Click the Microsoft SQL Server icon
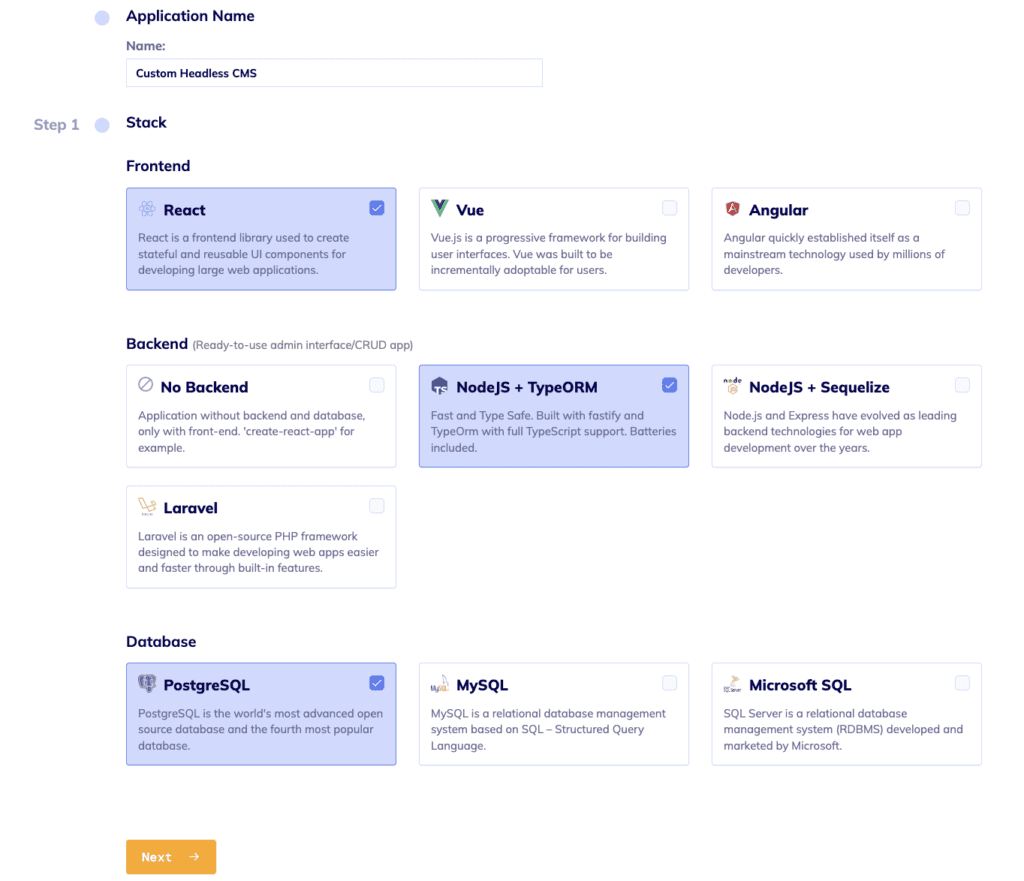Image resolution: width=1024 pixels, height=881 pixels. coord(732,684)
